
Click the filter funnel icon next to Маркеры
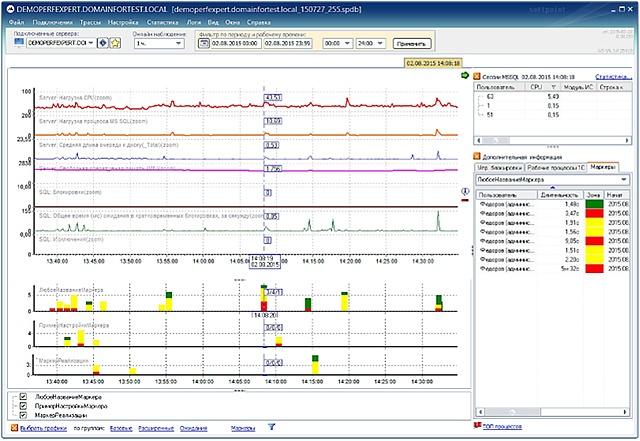point(271,428)
